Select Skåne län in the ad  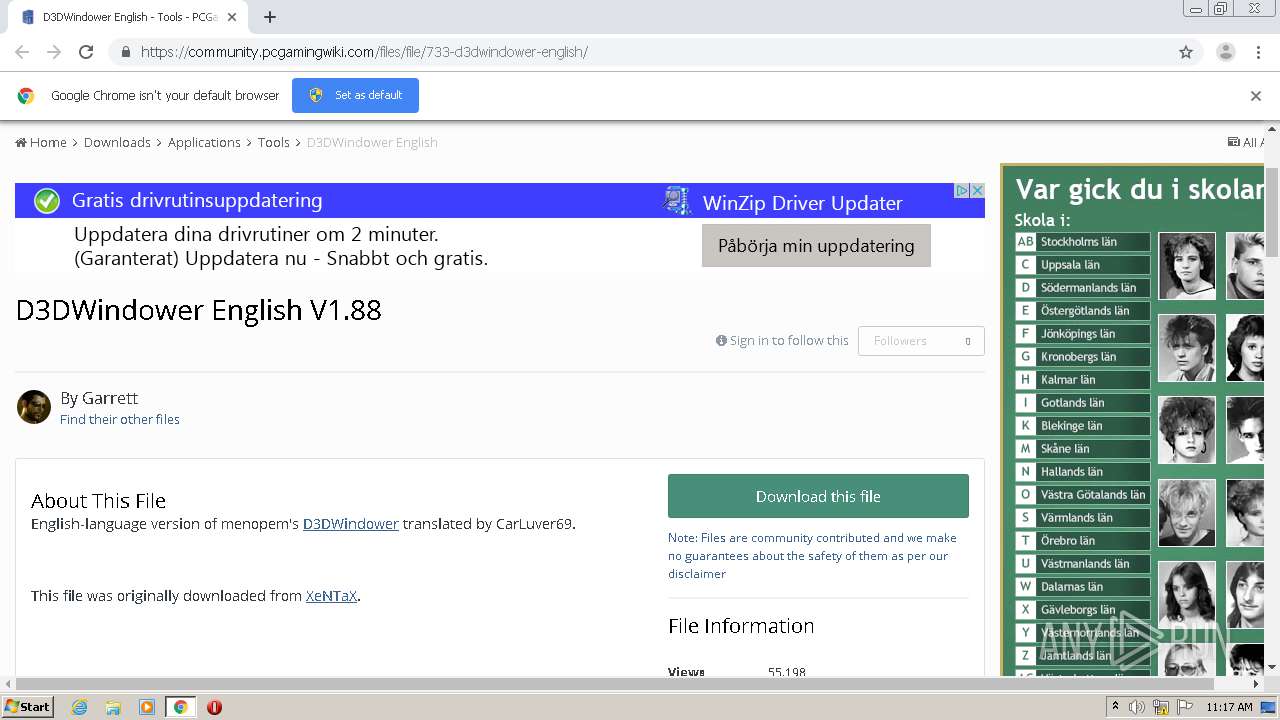coord(1082,449)
